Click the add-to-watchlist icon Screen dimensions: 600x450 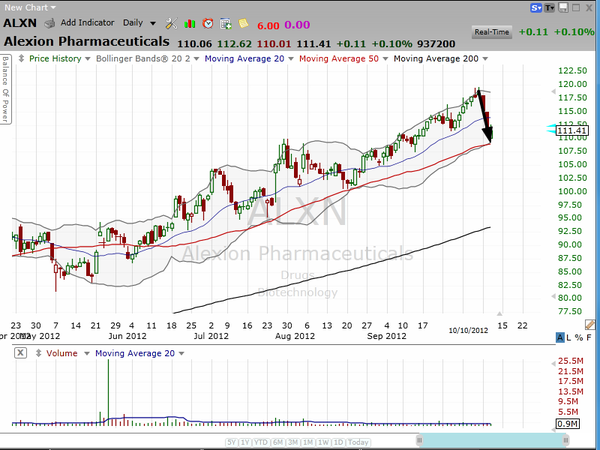(225, 24)
